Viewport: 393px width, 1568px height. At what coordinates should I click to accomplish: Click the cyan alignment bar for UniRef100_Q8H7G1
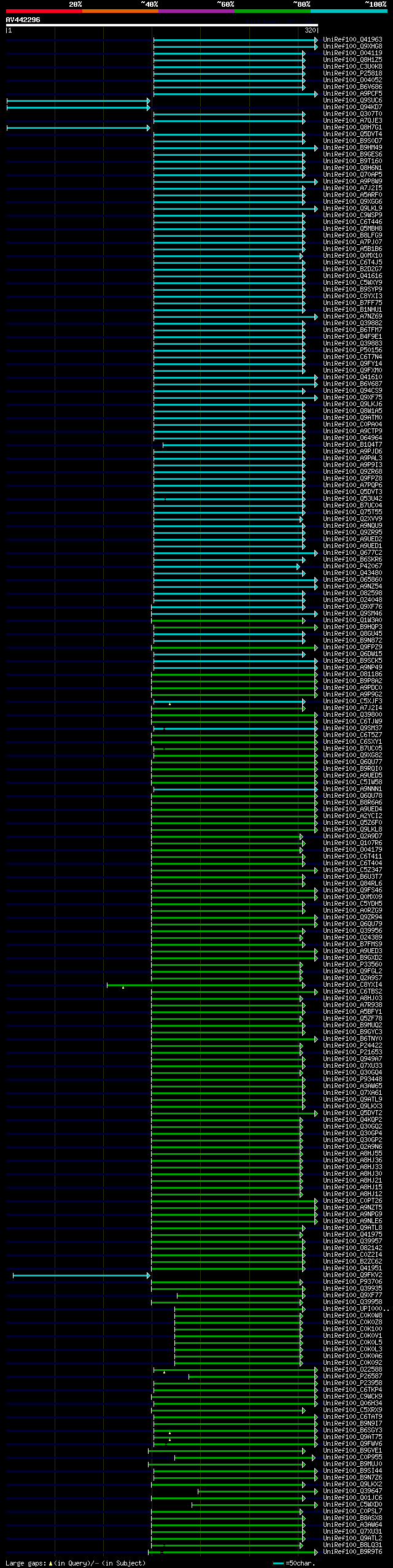click(x=77, y=128)
